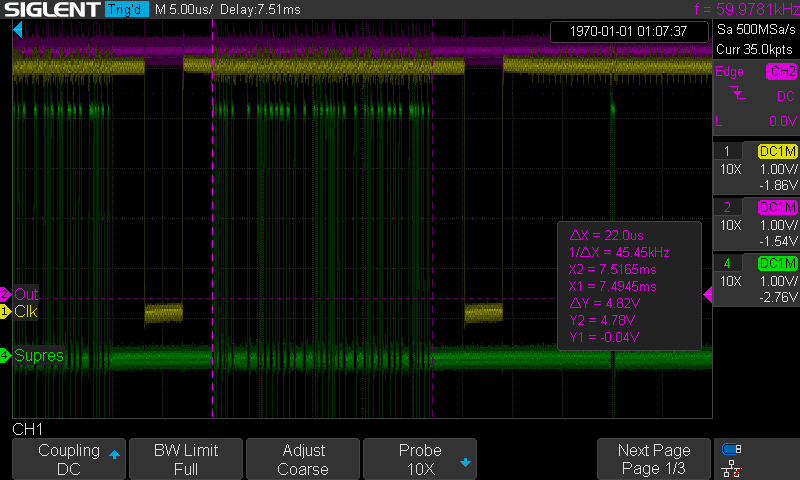Click the falling edge slope icon
The width and height of the screenshot is (800, 480).
point(736,94)
